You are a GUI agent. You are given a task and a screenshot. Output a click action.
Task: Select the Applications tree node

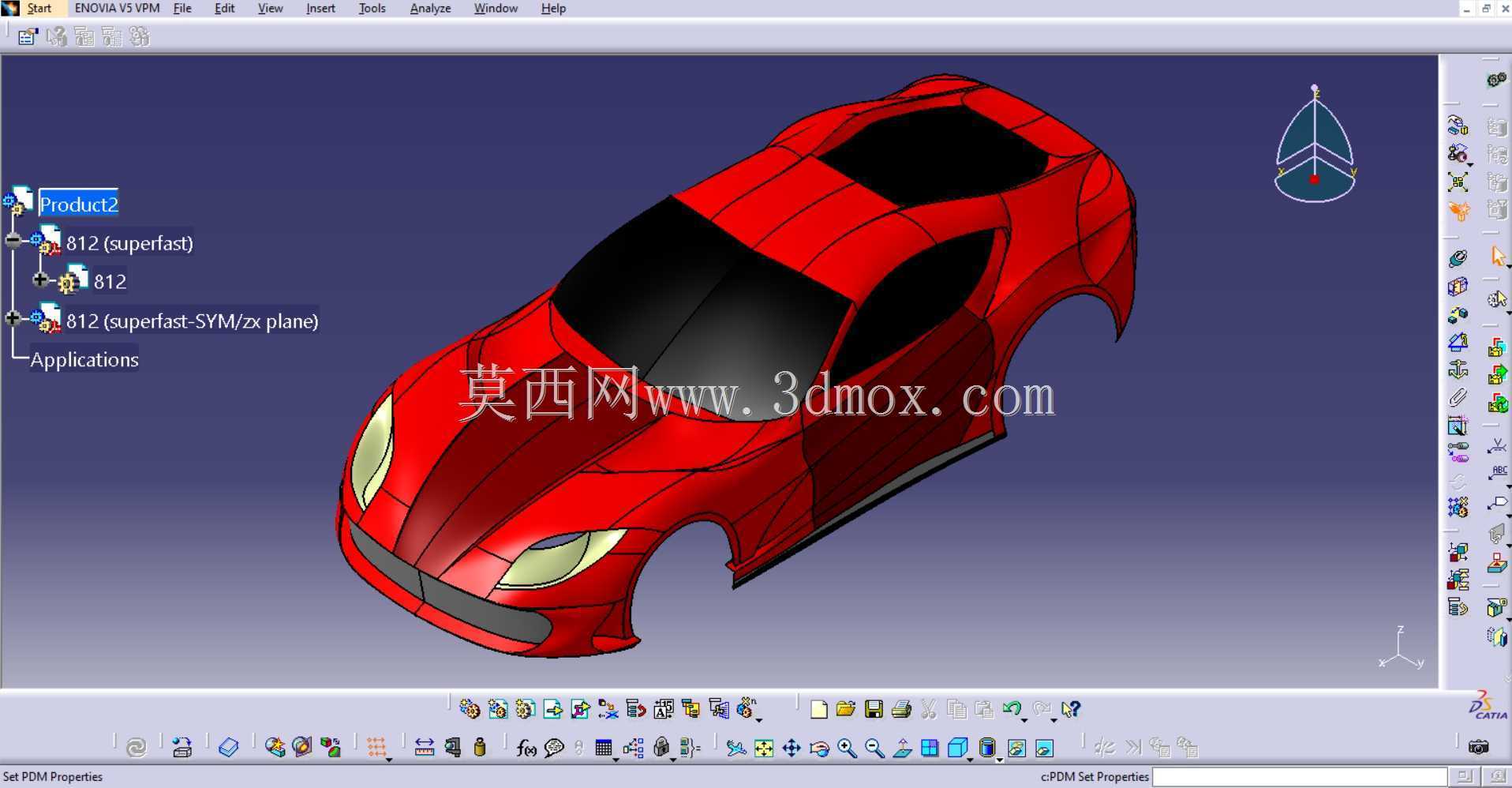tap(84, 360)
